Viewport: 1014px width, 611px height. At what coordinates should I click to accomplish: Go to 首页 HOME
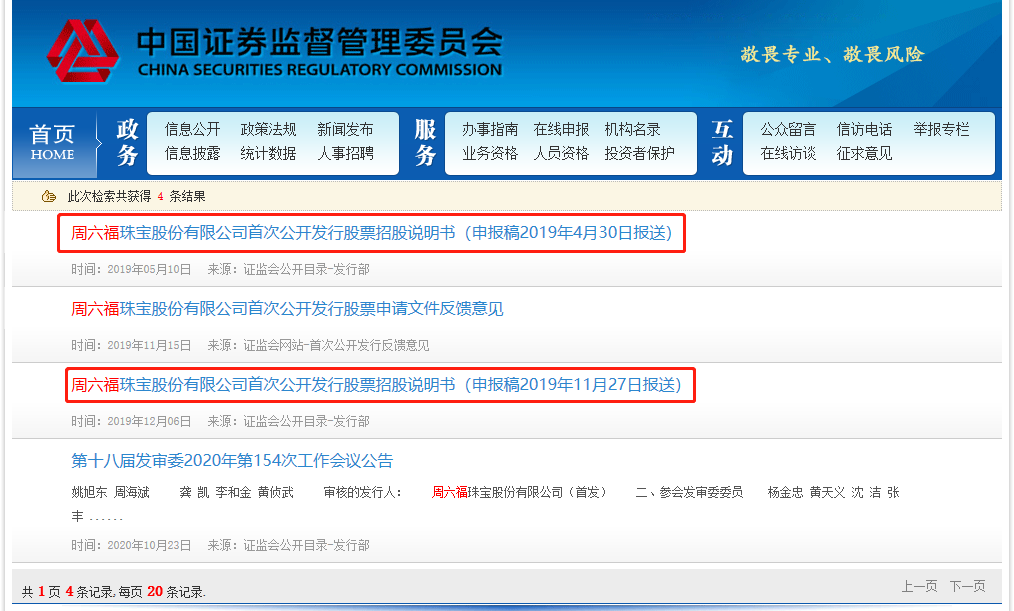coord(52,143)
